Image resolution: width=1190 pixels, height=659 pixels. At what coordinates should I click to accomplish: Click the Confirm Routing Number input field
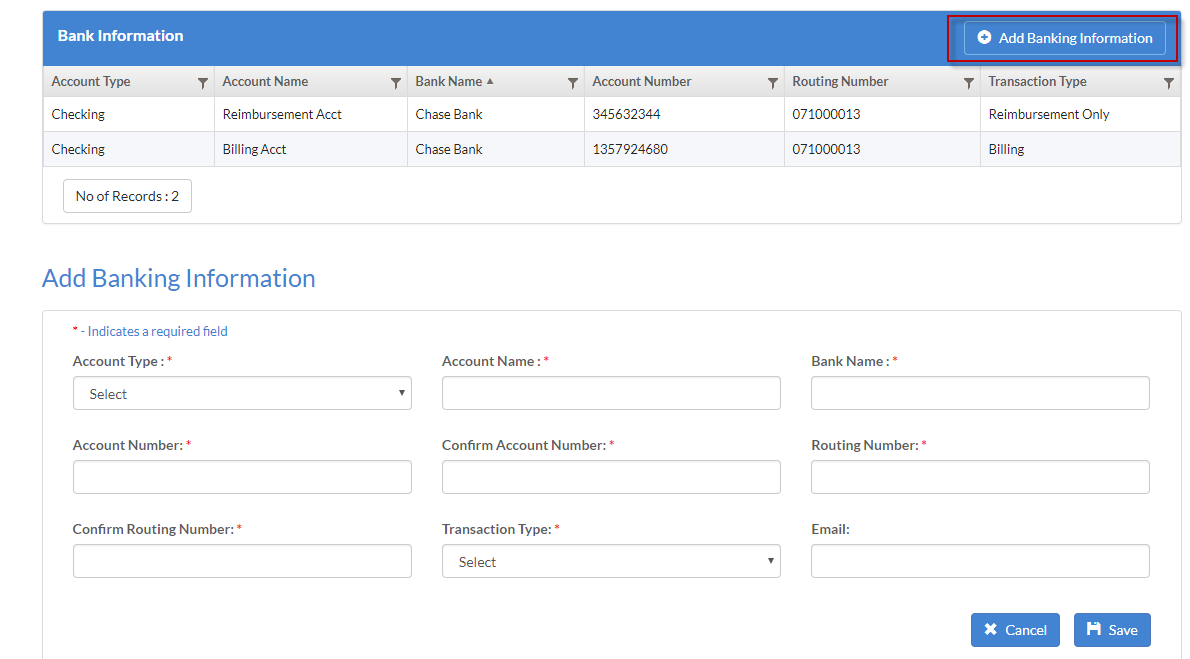pyautogui.click(x=242, y=561)
